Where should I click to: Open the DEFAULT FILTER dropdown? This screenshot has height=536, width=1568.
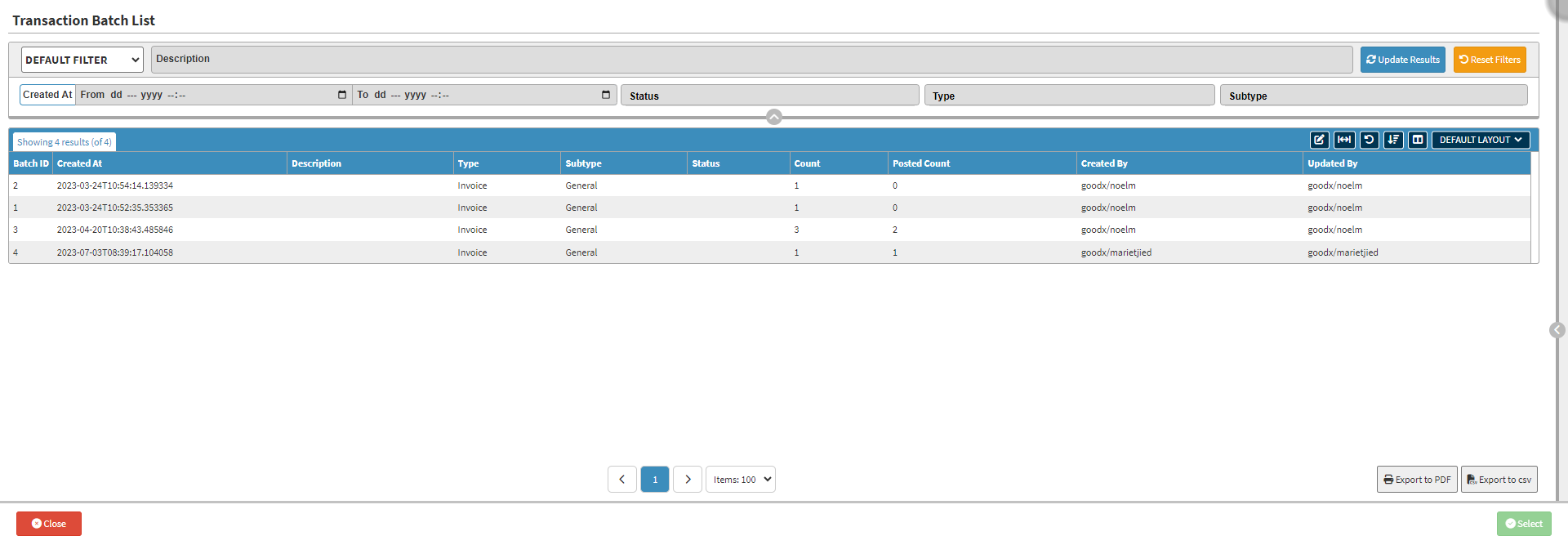(82, 60)
